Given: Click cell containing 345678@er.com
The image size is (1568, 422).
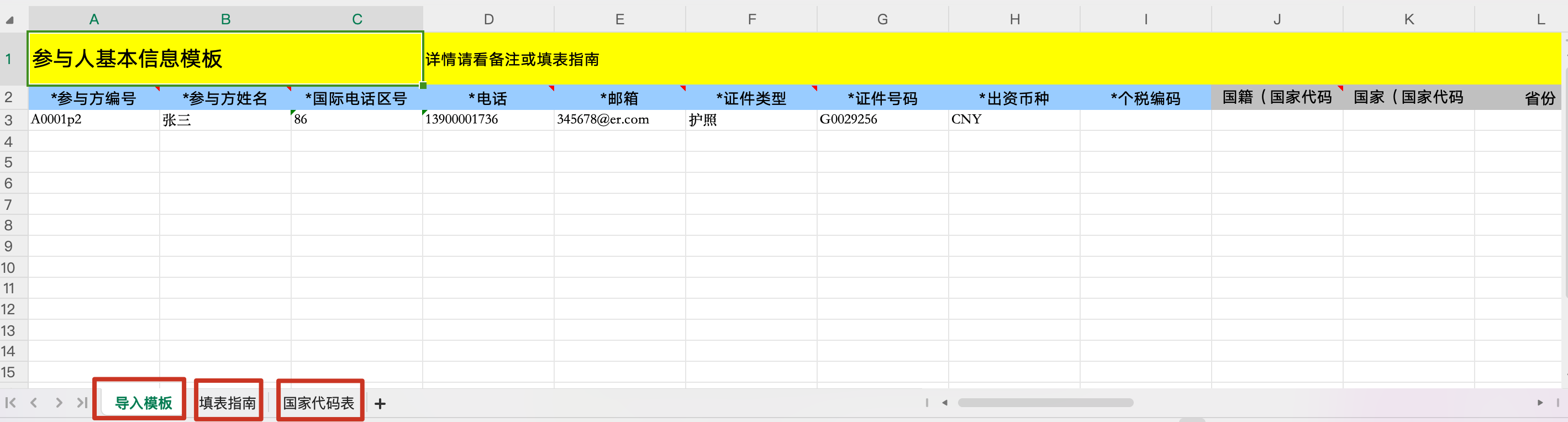Looking at the screenshot, I should tap(620, 120).
